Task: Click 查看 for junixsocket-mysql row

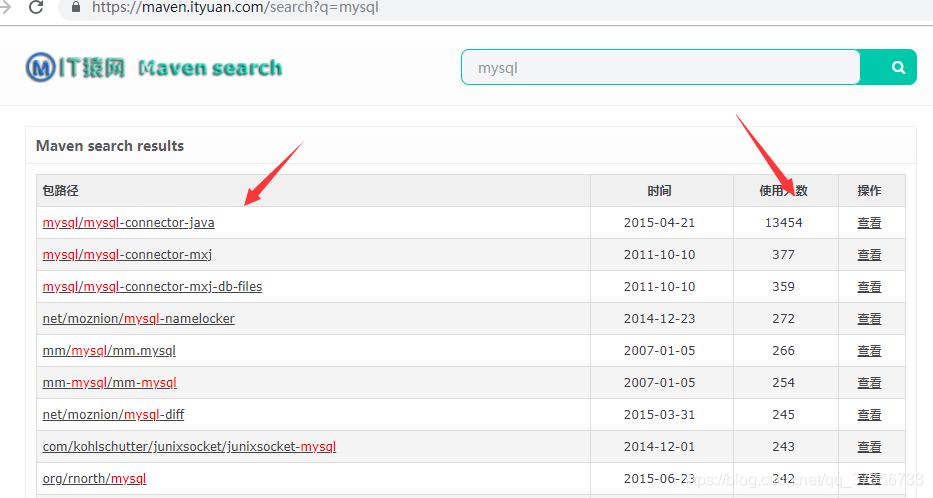Action: 869,447
